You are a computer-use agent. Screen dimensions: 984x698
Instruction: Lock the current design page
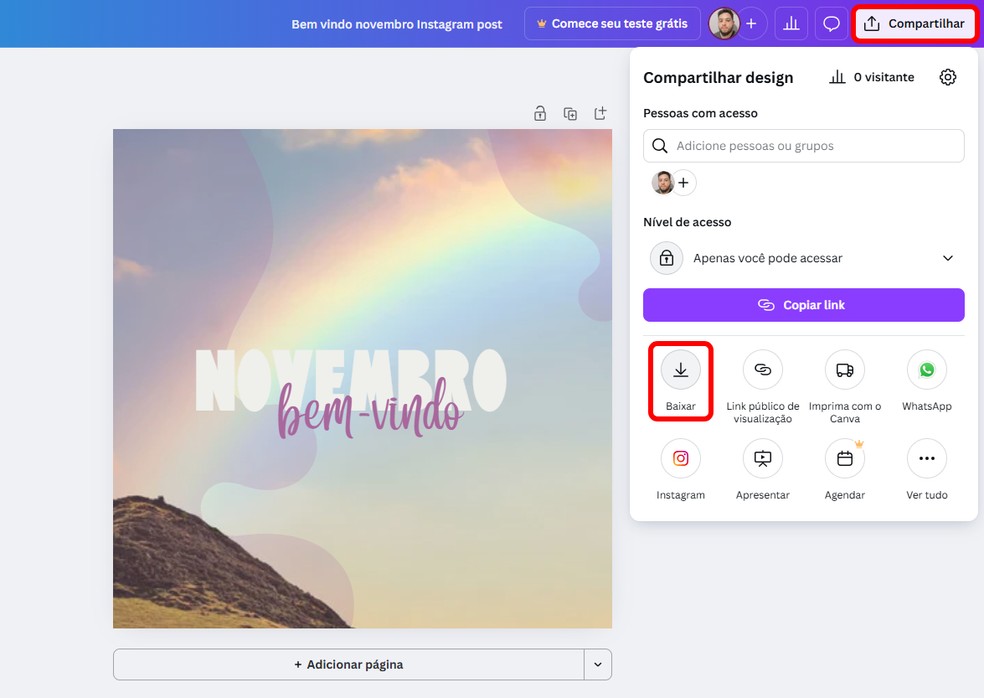click(540, 113)
